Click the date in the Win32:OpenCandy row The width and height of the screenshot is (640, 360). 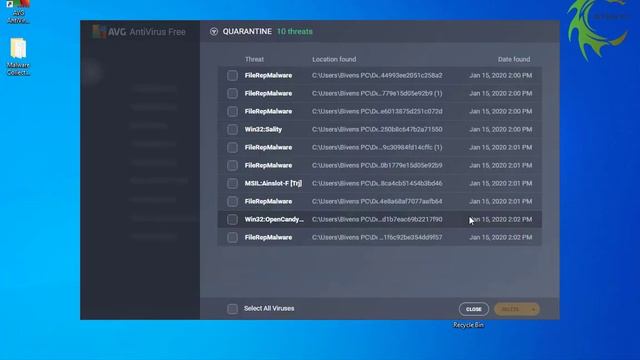pyautogui.click(x=500, y=219)
